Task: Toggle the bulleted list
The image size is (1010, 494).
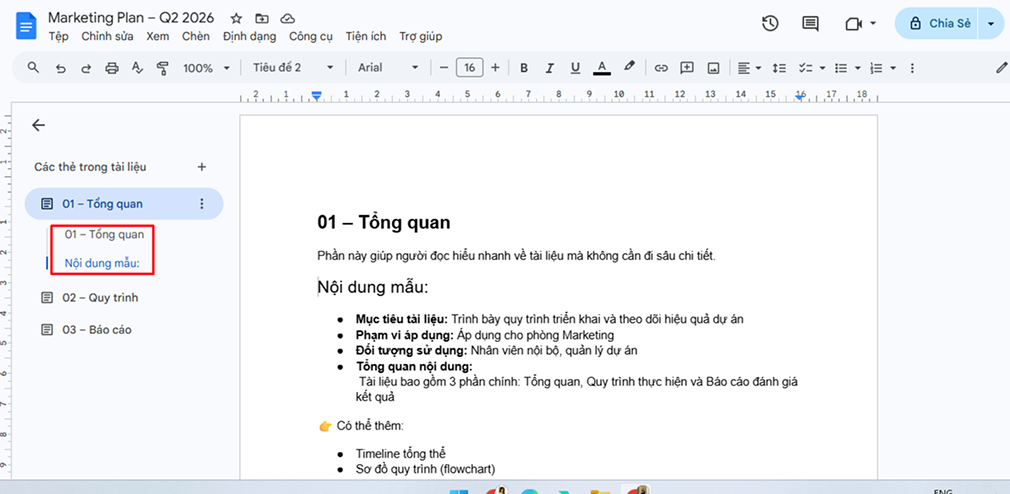Action: pos(841,68)
